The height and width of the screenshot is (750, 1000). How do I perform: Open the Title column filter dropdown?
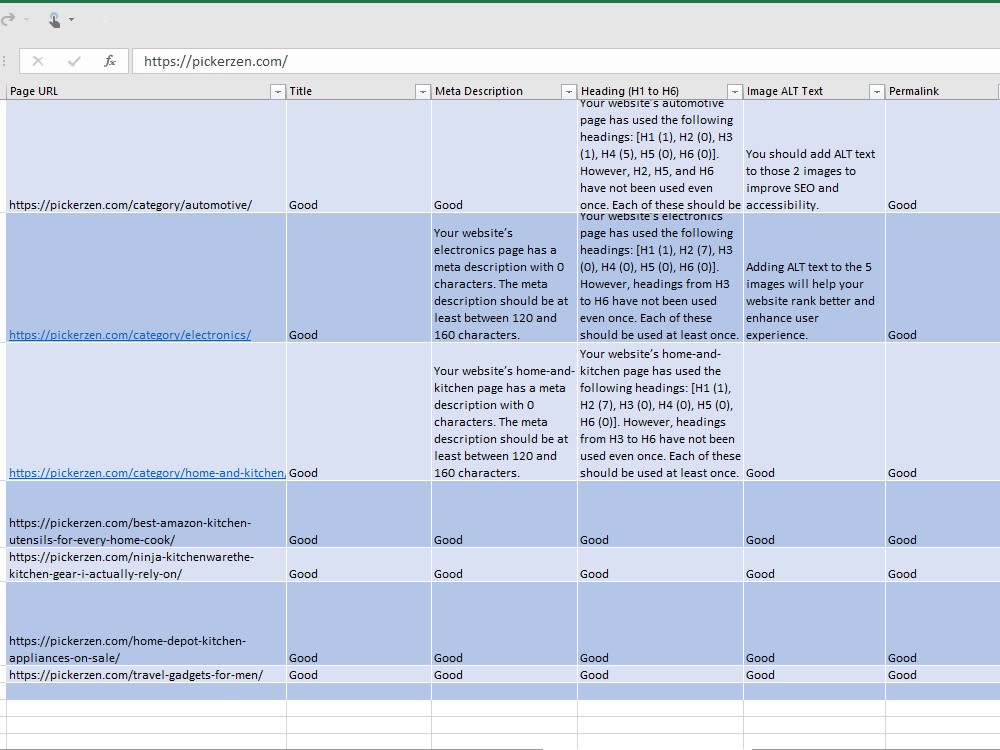pyautogui.click(x=422, y=92)
